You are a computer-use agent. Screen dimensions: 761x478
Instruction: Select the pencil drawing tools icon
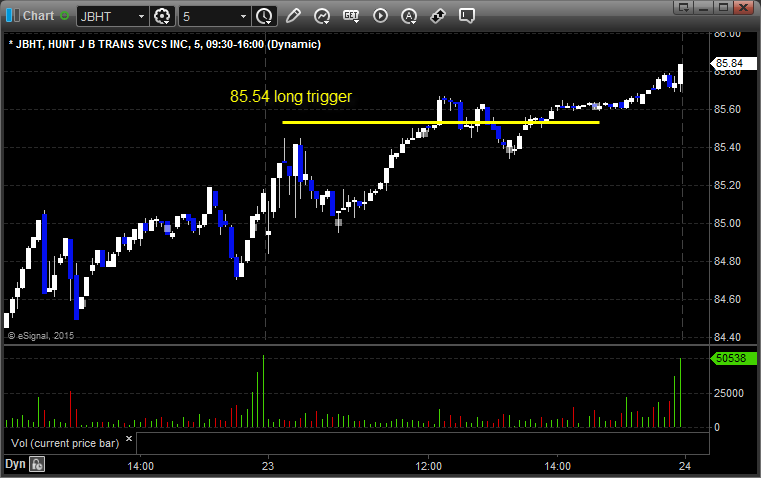[293, 16]
